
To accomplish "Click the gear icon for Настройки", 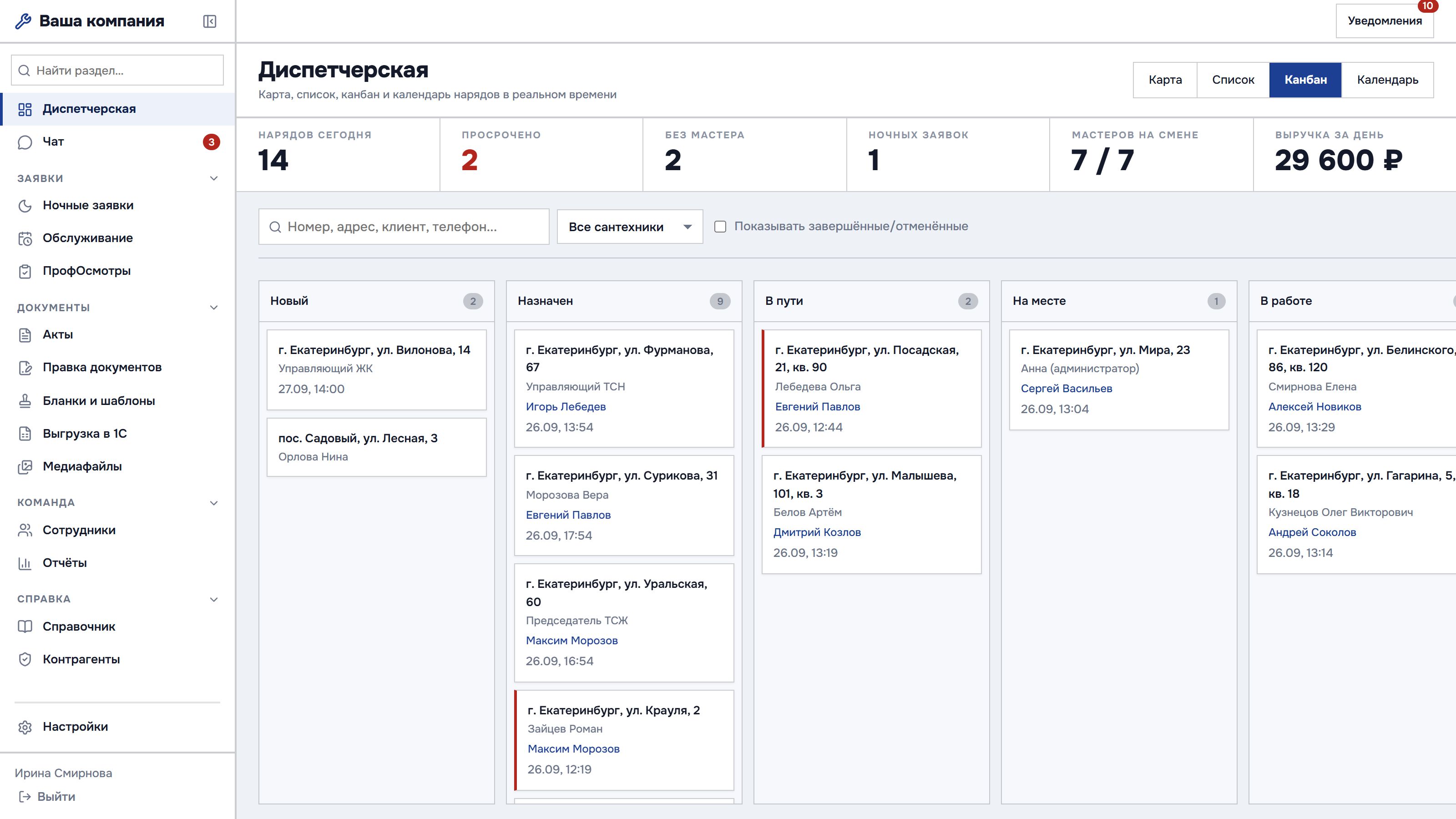I will tap(25, 727).
